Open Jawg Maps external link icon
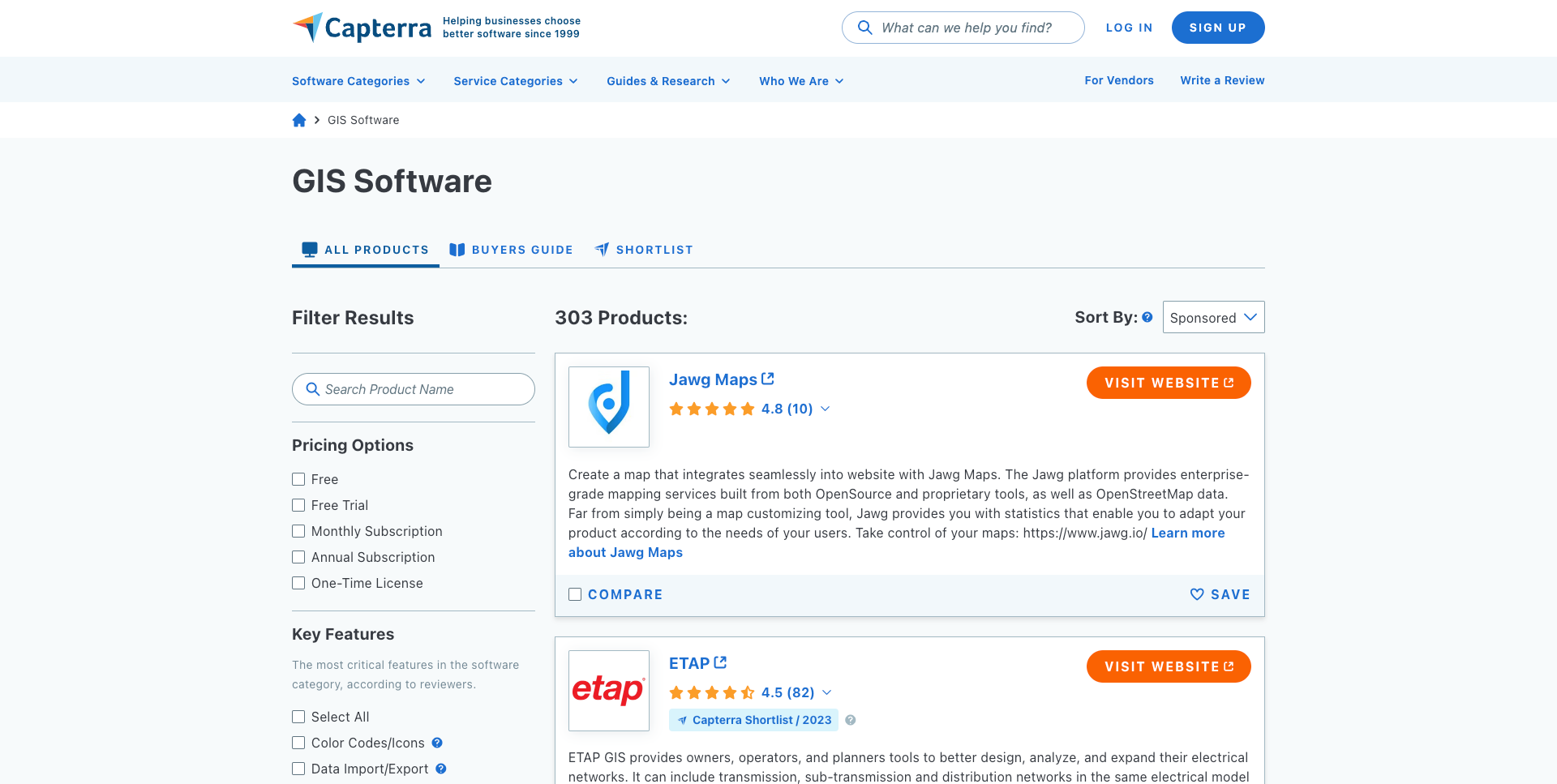 tap(768, 379)
